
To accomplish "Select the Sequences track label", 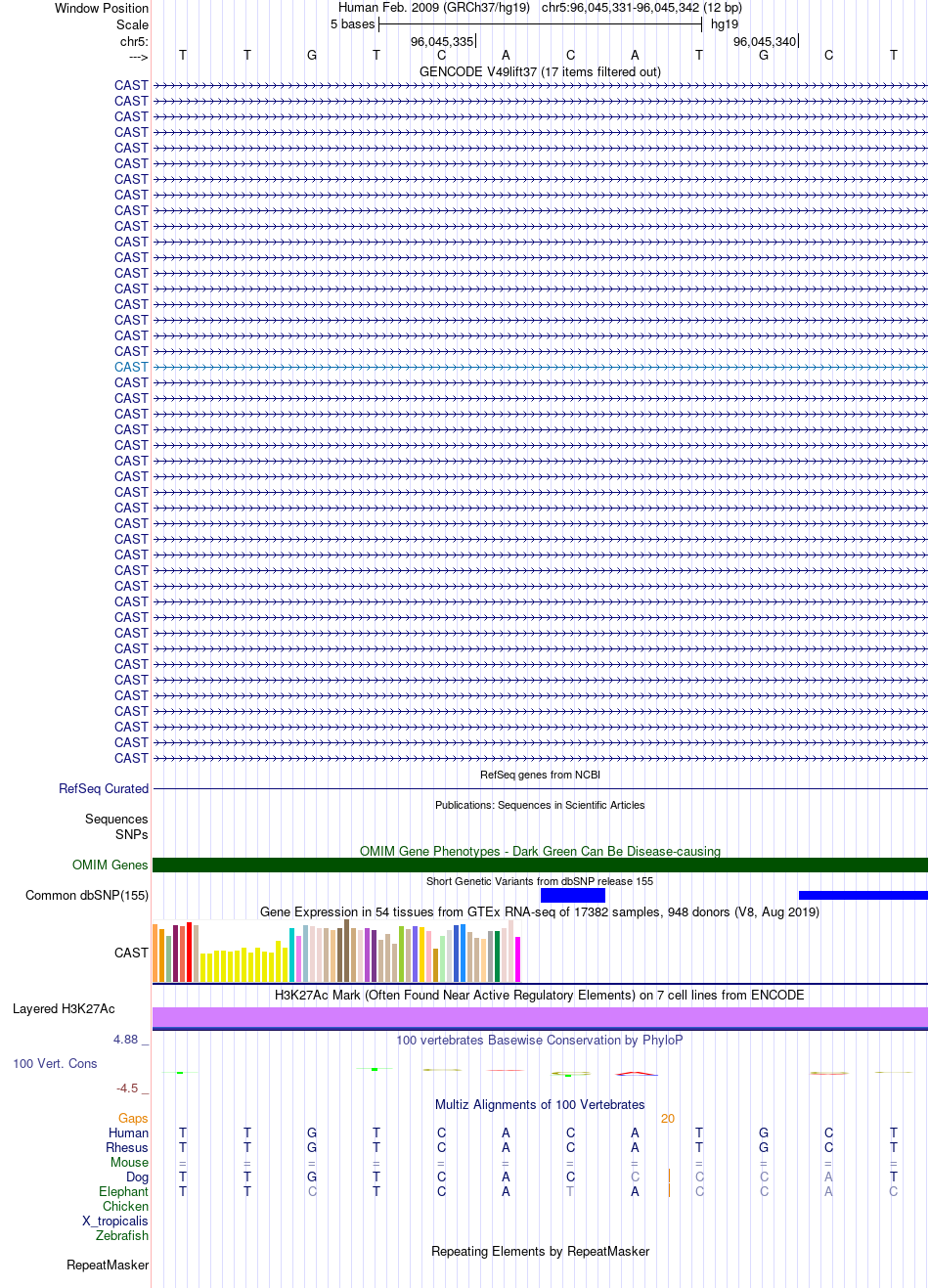I will pyautogui.click(x=116, y=819).
